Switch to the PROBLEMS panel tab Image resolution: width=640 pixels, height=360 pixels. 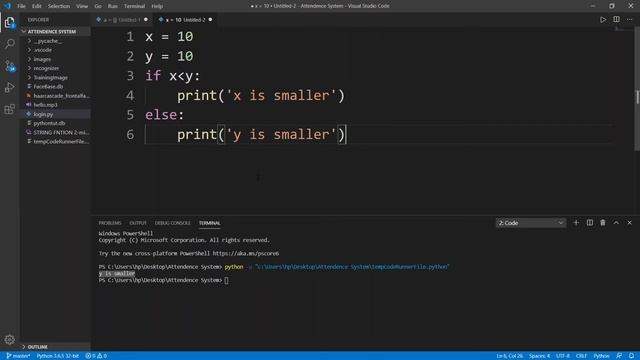(110, 223)
